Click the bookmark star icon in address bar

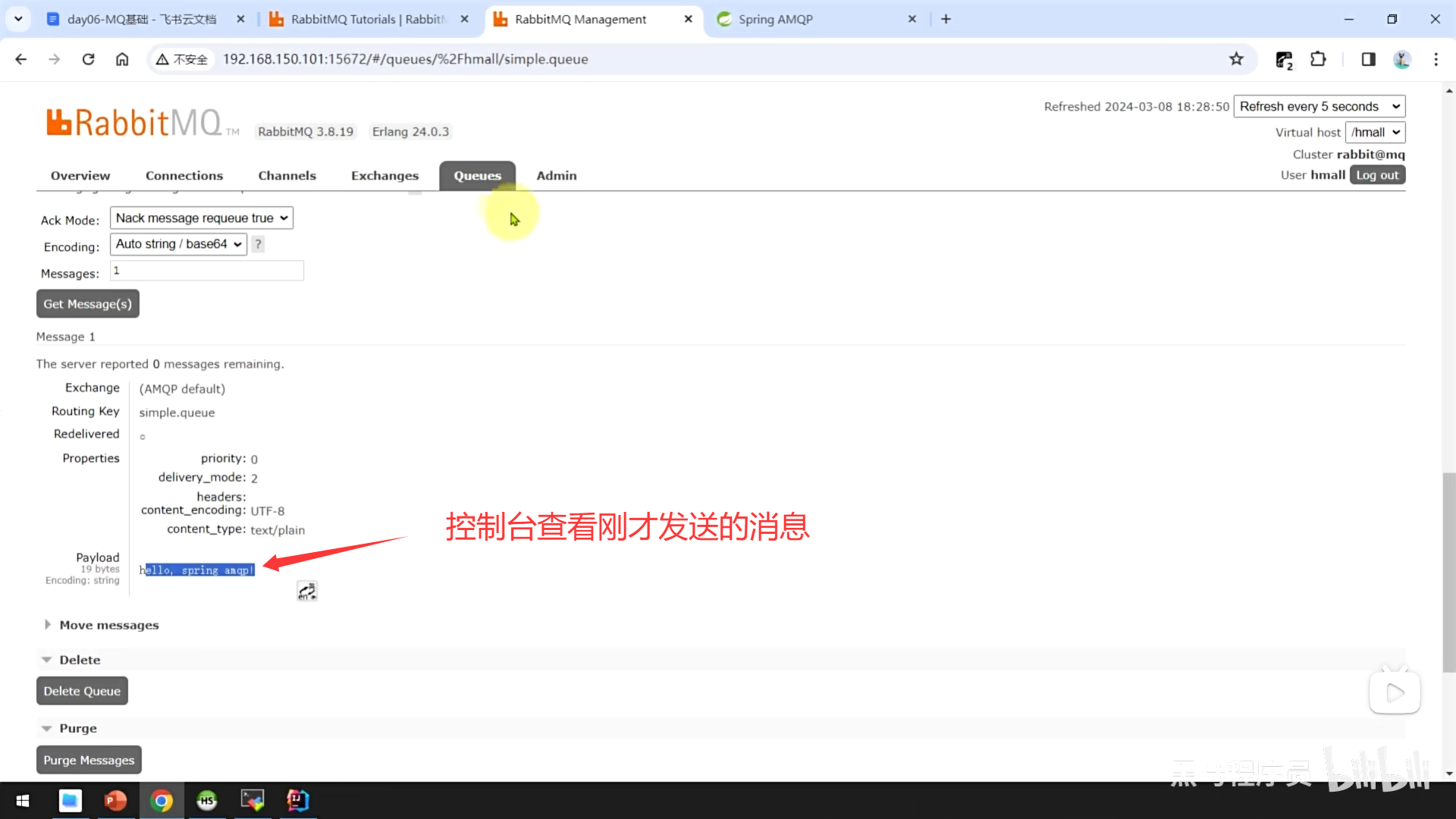point(1236,59)
